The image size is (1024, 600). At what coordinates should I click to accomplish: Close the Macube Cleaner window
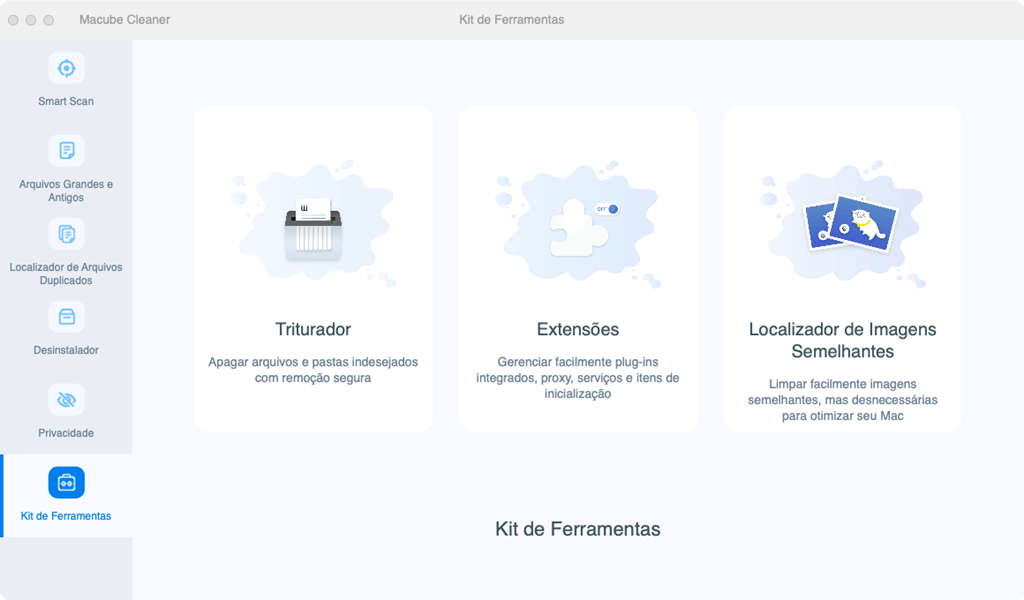[x=13, y=20]
